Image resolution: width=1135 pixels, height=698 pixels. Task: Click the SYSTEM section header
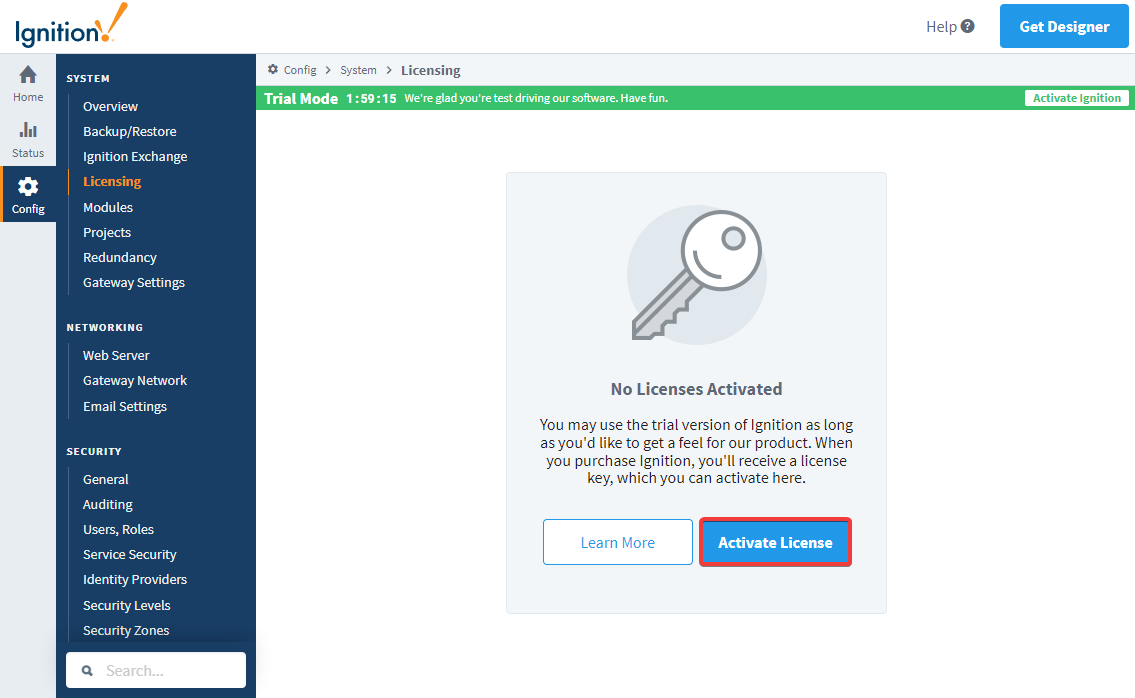[88, 78]
